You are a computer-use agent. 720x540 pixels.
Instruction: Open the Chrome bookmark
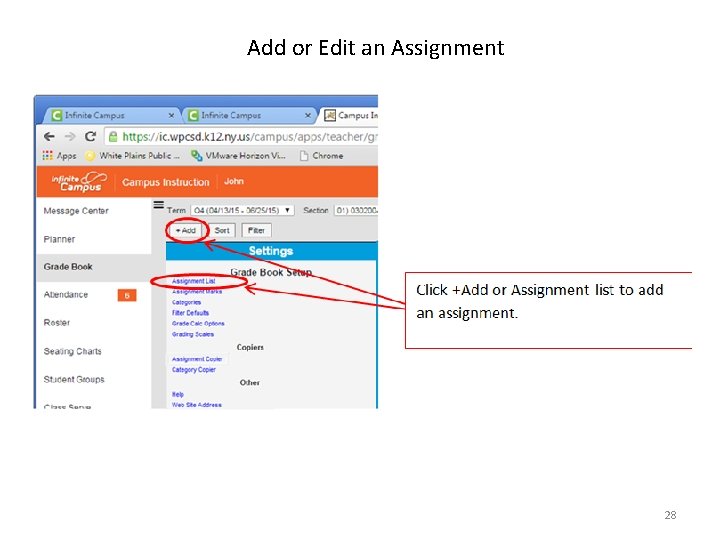click(322, 156)
